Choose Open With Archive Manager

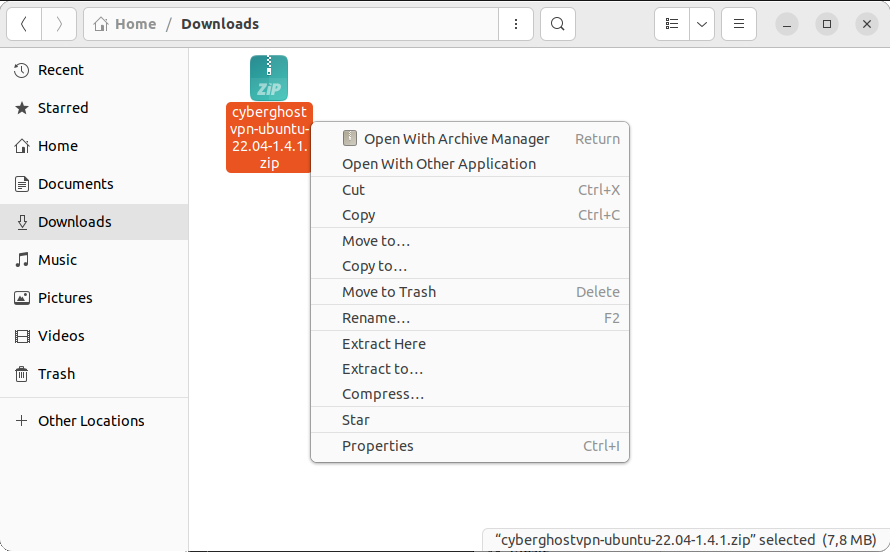pyautogui.click(x=470, y=139)
